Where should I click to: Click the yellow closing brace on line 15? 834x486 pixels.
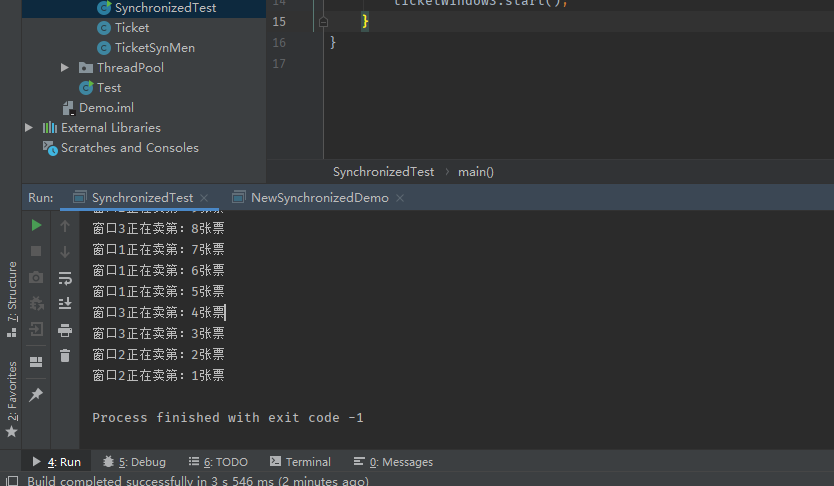[365, 21]
